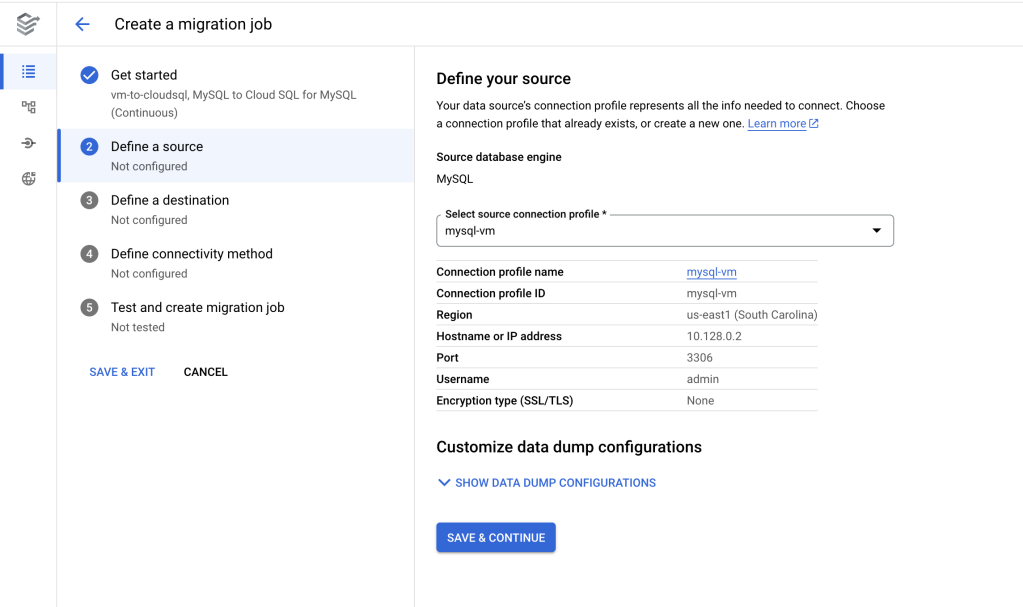Select the Test and create migration job step
This screenshot has width=1023, height=607.
pyautogui.click(x=236, y=316)
